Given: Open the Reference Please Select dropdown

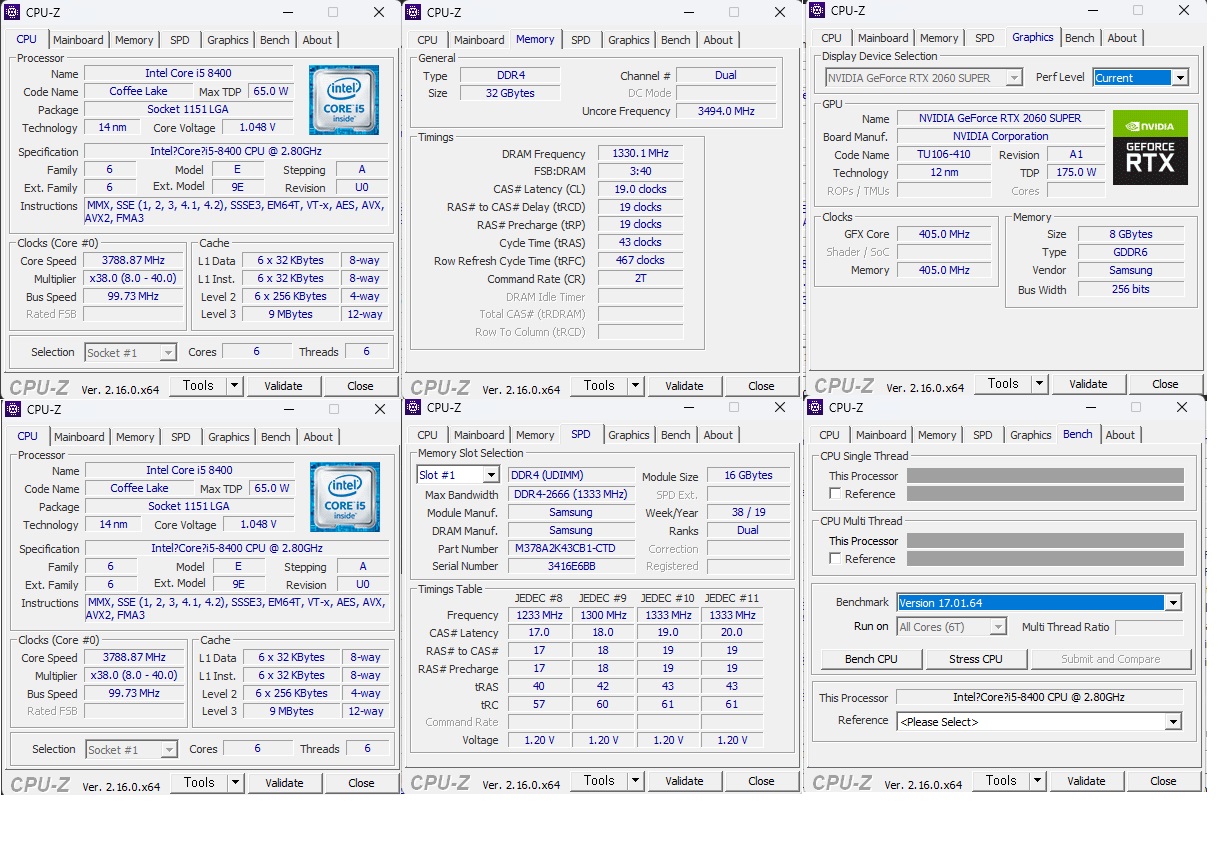Looking at the screenshot, I should 1173,722.
